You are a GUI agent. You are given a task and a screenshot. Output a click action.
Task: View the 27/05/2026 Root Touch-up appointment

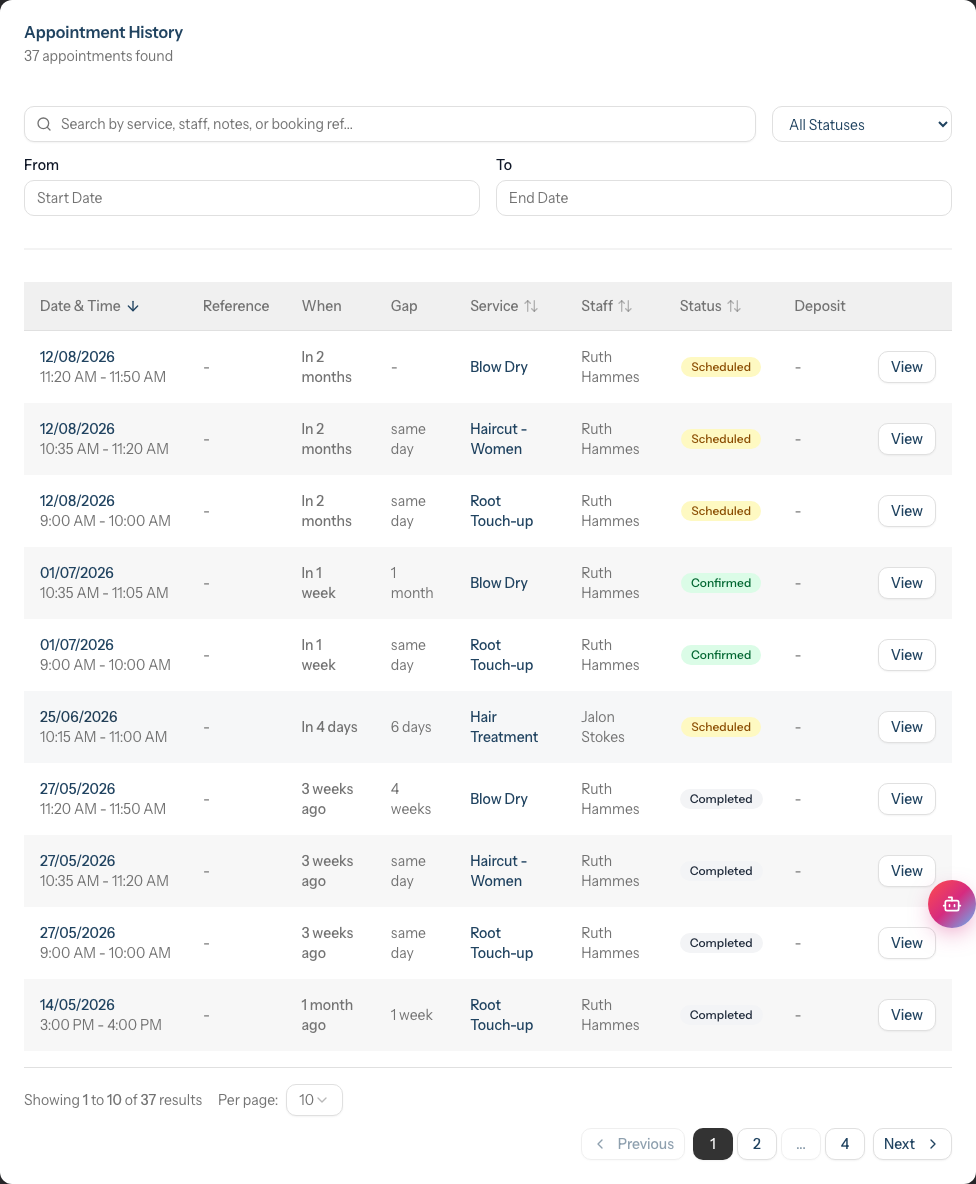click(907, 943)
